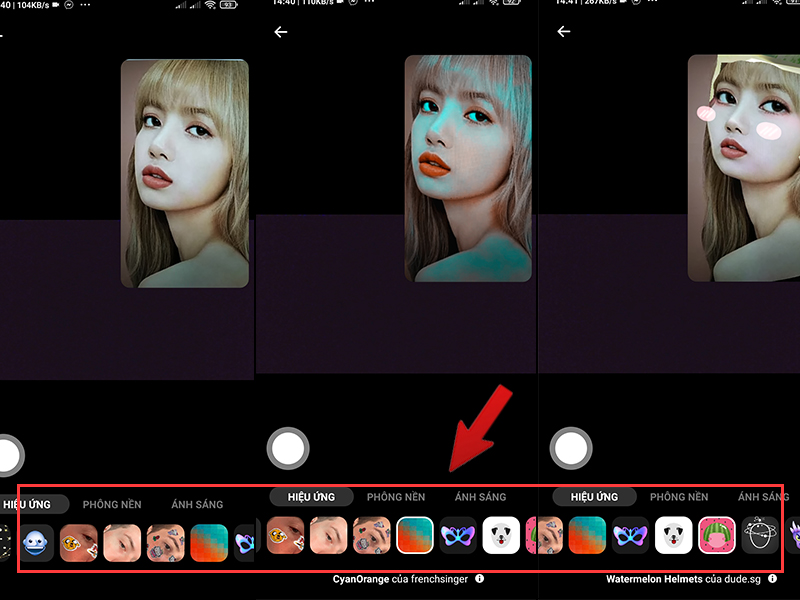The width and height of the screenshot is (800, 600).
Task: Switch to PHÔNG NỀN tab in left screen
Action: click(112, 504)
